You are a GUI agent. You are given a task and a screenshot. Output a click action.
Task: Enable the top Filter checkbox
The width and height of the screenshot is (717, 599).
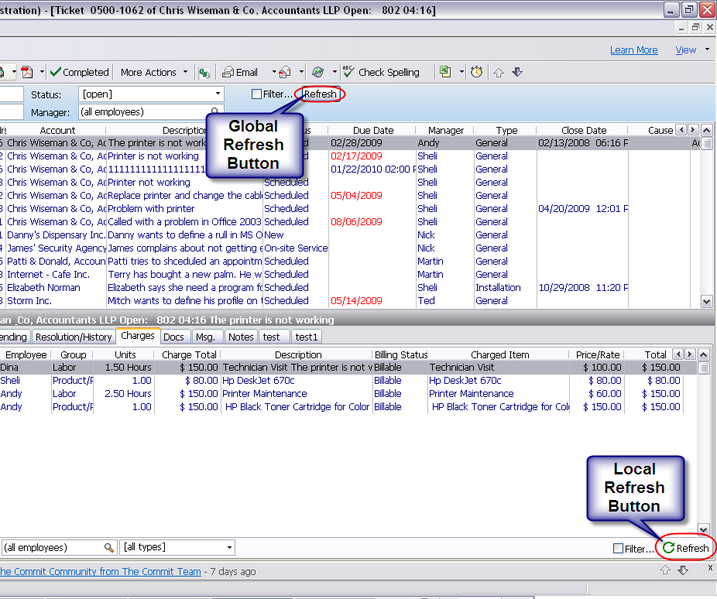pyautogui.click(x=257, y=94)
